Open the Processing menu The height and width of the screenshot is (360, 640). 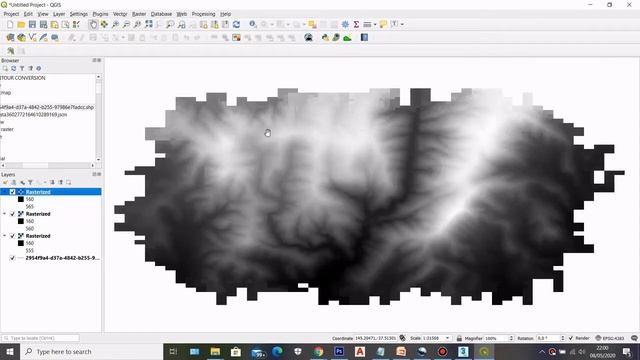tap(203, 14)
